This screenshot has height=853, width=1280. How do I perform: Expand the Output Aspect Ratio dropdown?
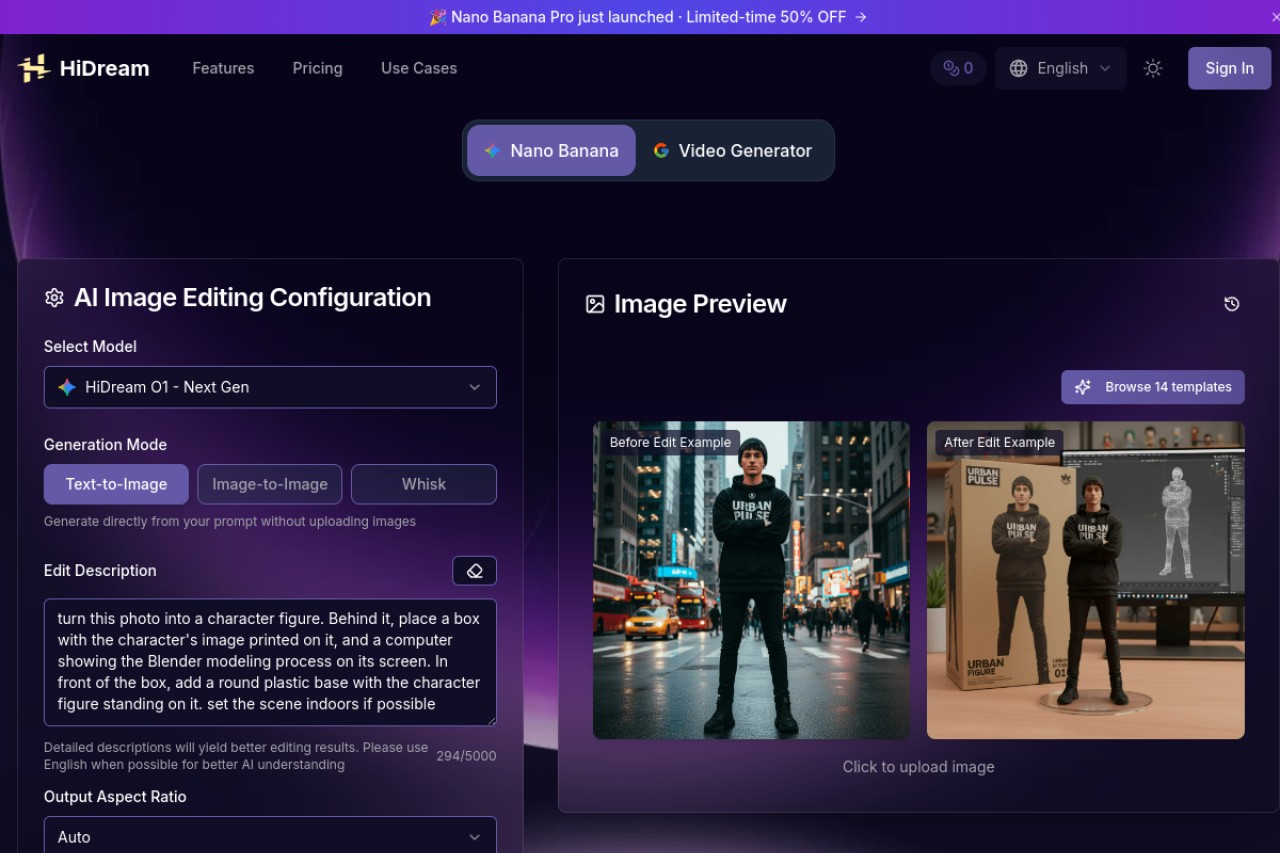(x=270, y=837)
